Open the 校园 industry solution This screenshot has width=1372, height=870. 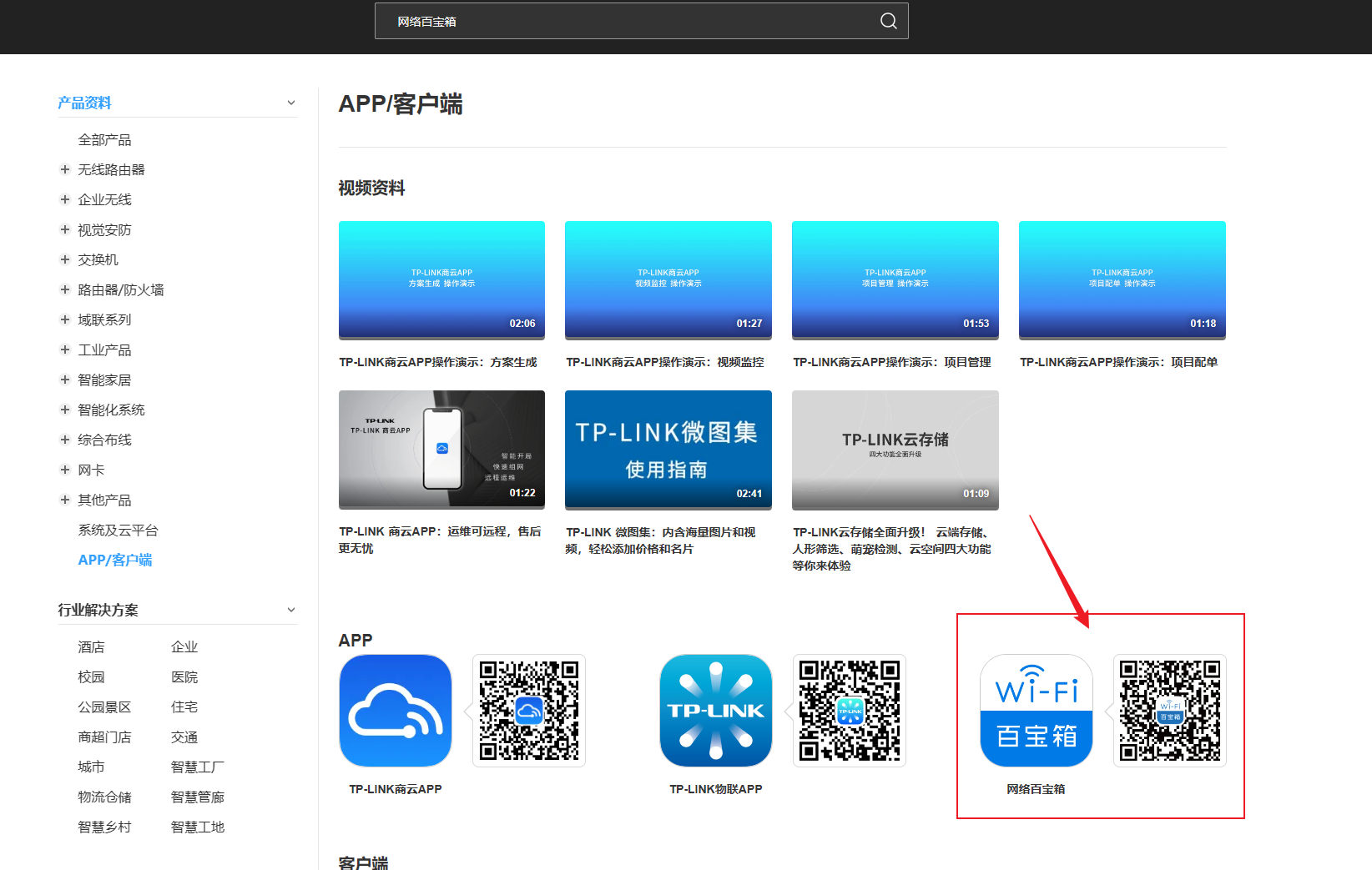pyautogui.click(x=91, y=676)
